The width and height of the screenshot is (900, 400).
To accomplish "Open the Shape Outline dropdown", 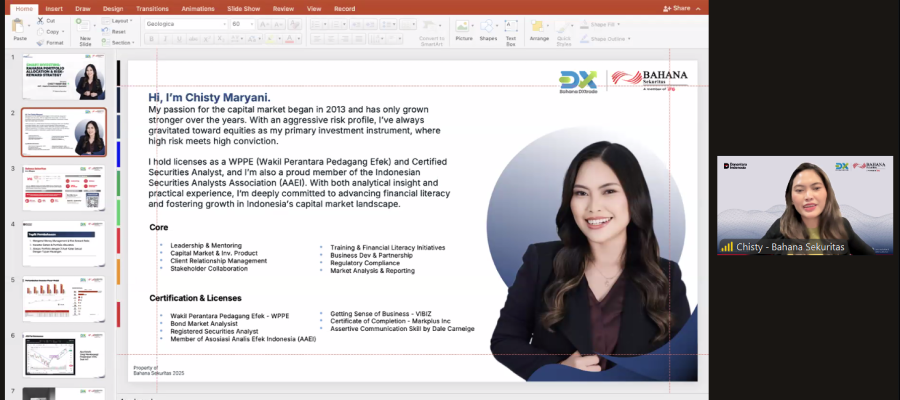I will point(605,38).
